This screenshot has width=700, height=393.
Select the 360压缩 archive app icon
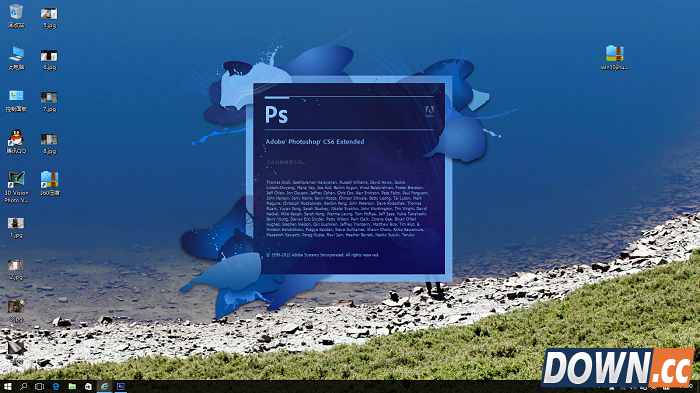coord(50,184)
